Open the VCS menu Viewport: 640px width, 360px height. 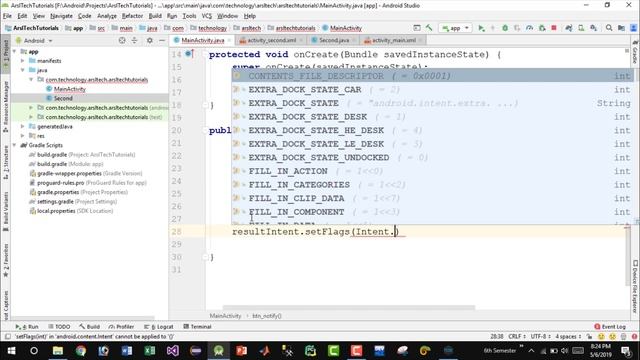207,16
